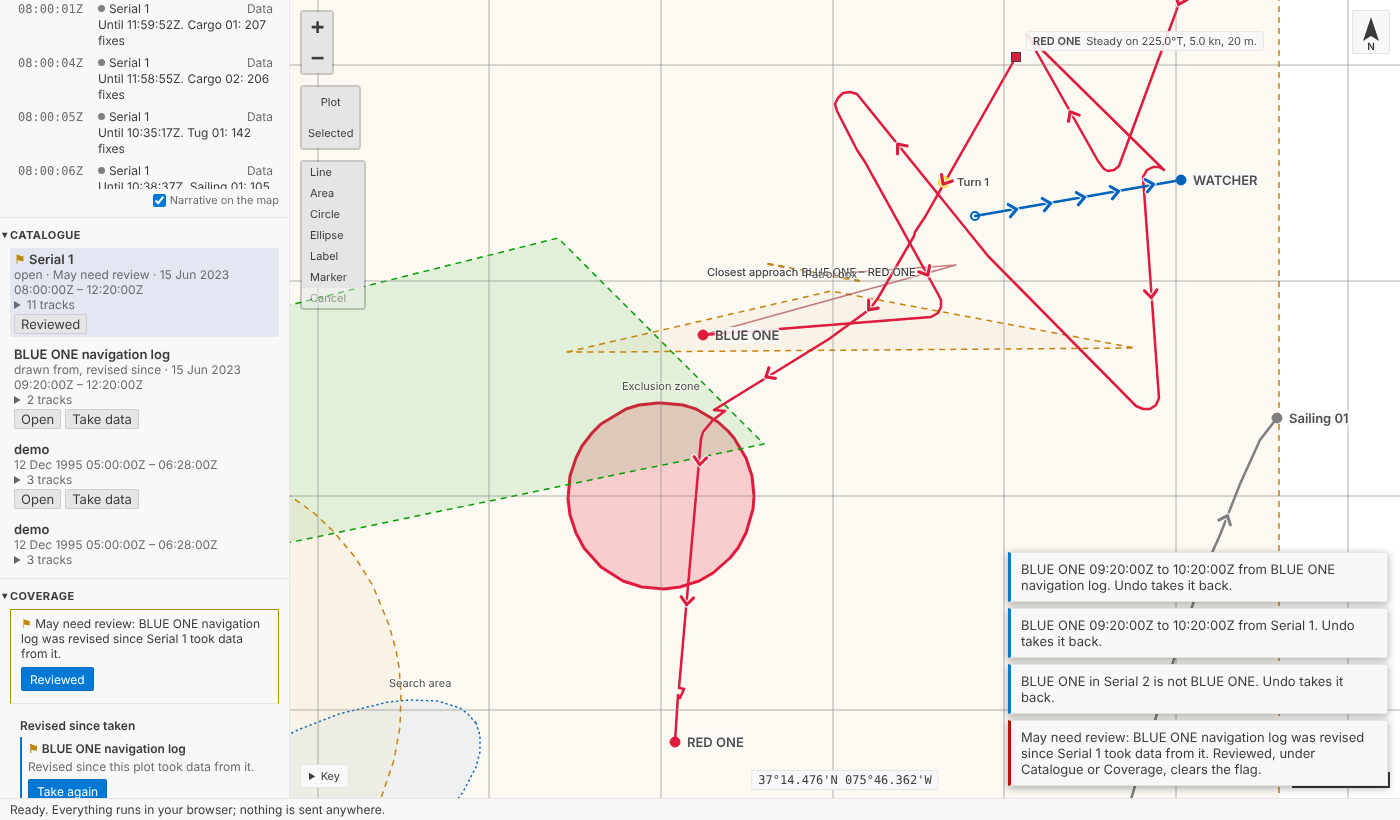Expand 11 tracks under Serial 1

pyautogui.click(x=44, y=305)
